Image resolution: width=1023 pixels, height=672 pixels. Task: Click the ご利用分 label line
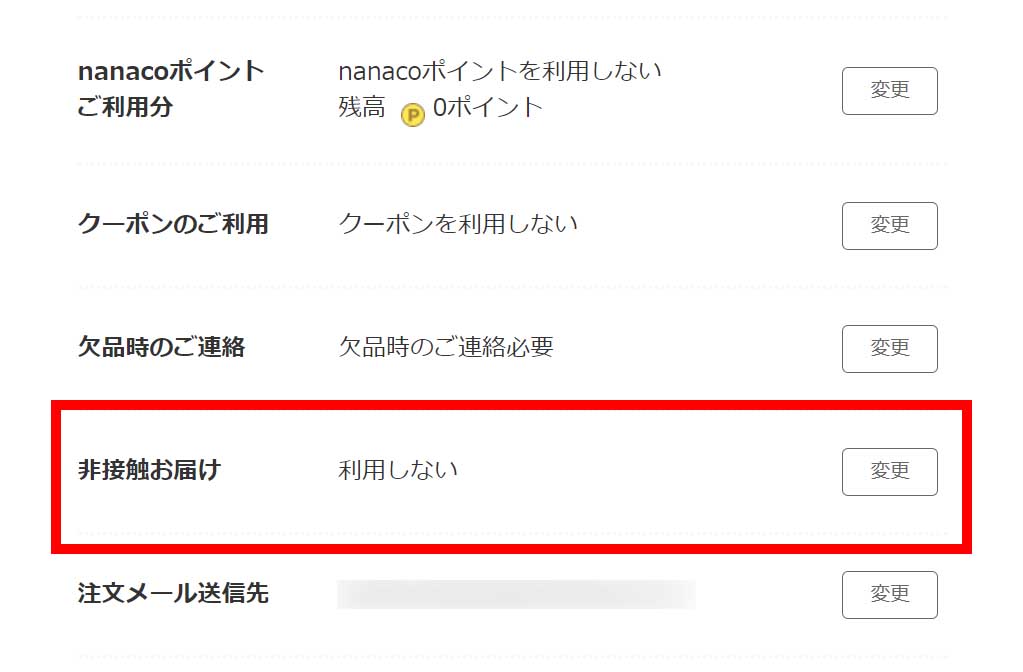tap(125, 107)
